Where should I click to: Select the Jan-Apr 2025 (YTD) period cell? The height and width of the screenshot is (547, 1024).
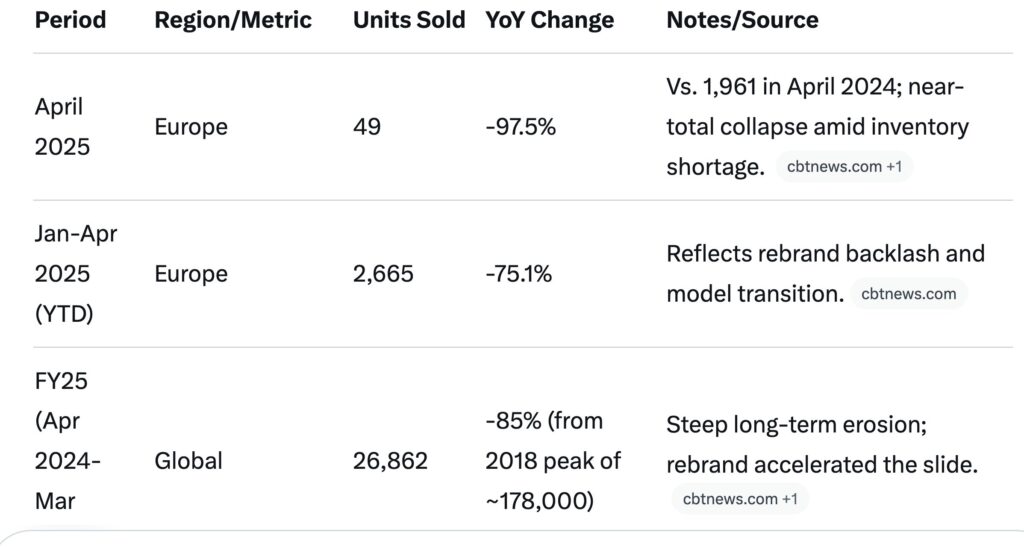point(76,274)
